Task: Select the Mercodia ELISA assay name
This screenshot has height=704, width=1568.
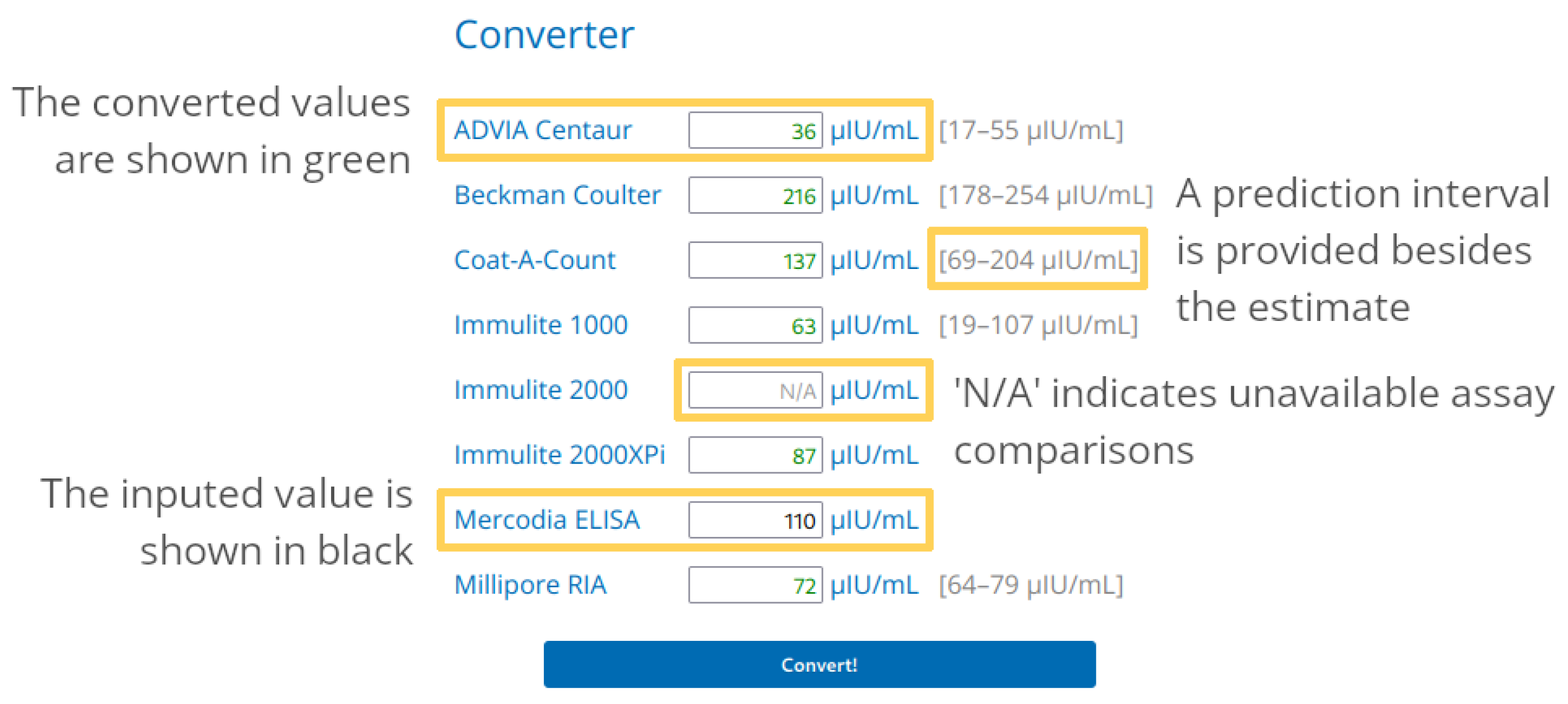Action: click(x=547, y=520)
